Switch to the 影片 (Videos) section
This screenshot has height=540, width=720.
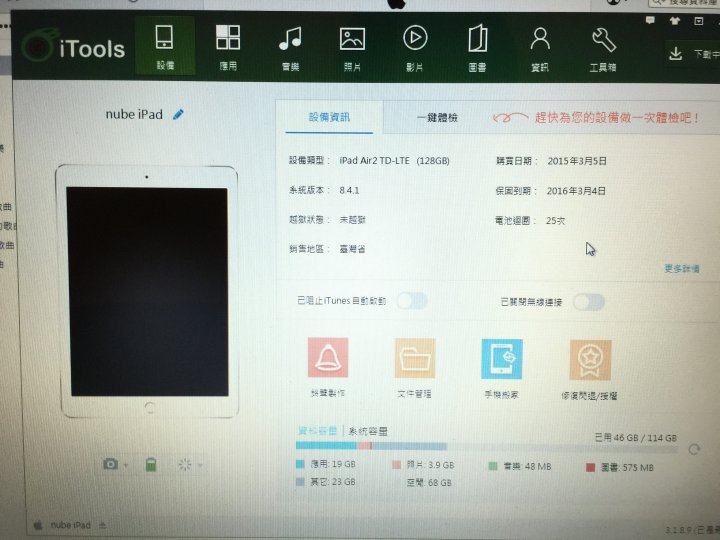click(415, 48)
